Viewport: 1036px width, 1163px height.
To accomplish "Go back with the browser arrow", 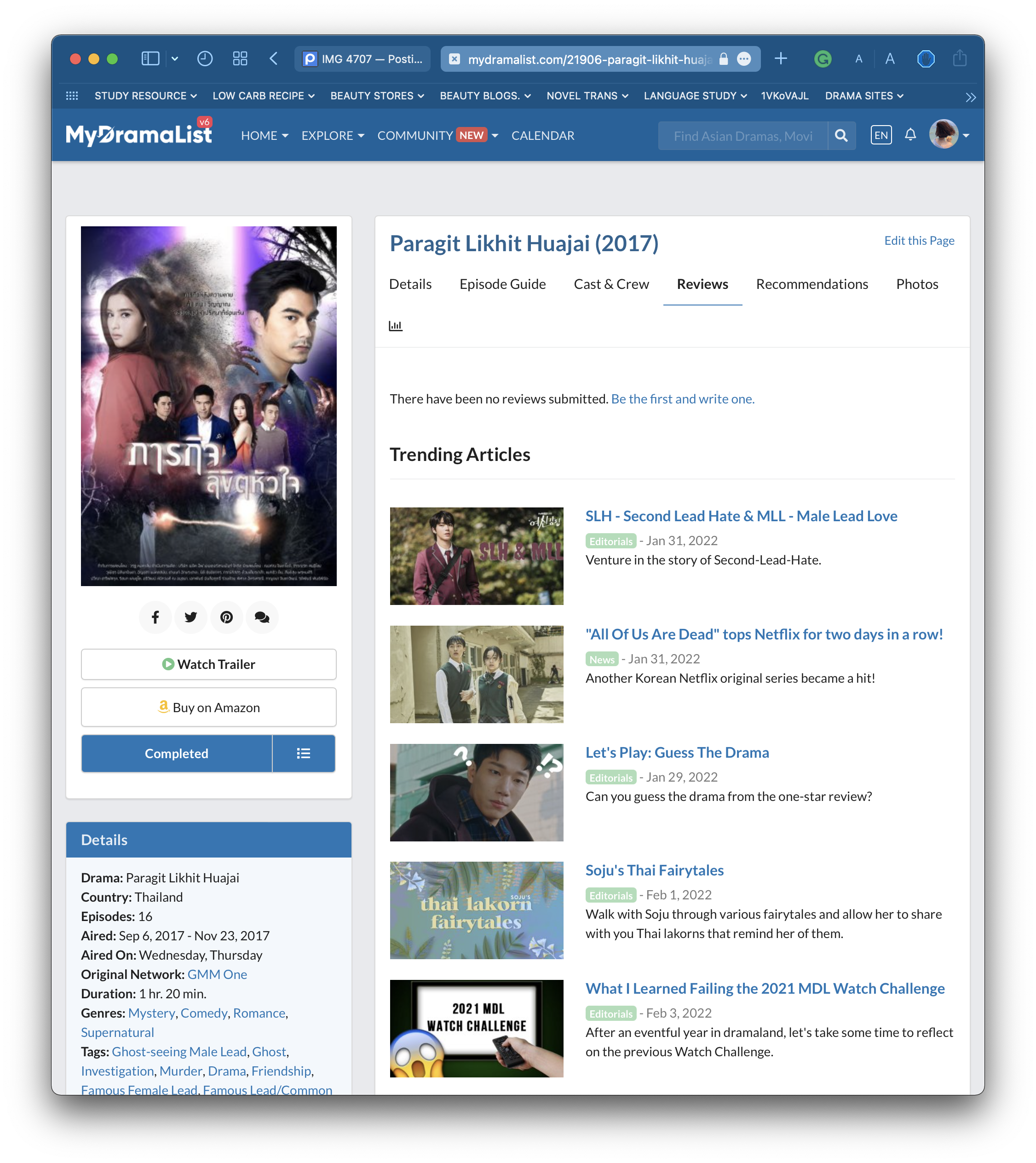I will 274,58.
